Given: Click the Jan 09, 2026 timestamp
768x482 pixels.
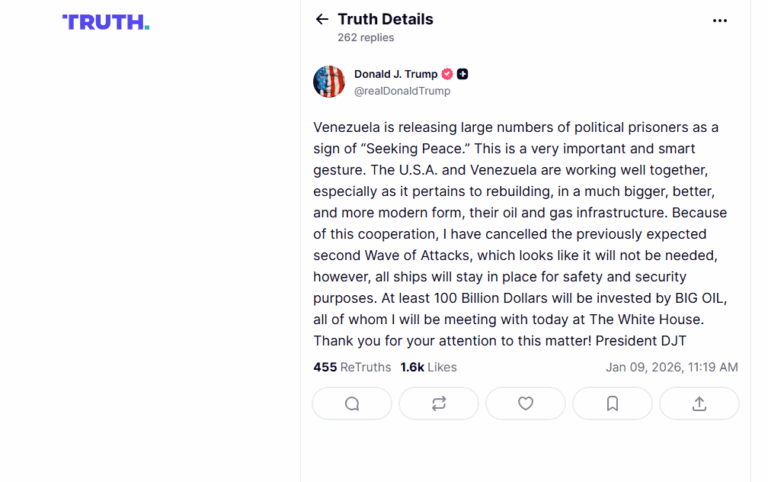Looking at the screenshot, I should tap(671, 367).
